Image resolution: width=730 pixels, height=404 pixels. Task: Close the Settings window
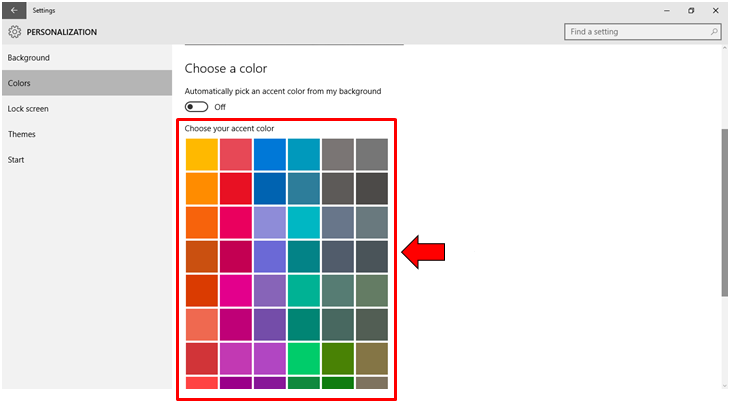(717, 10)
